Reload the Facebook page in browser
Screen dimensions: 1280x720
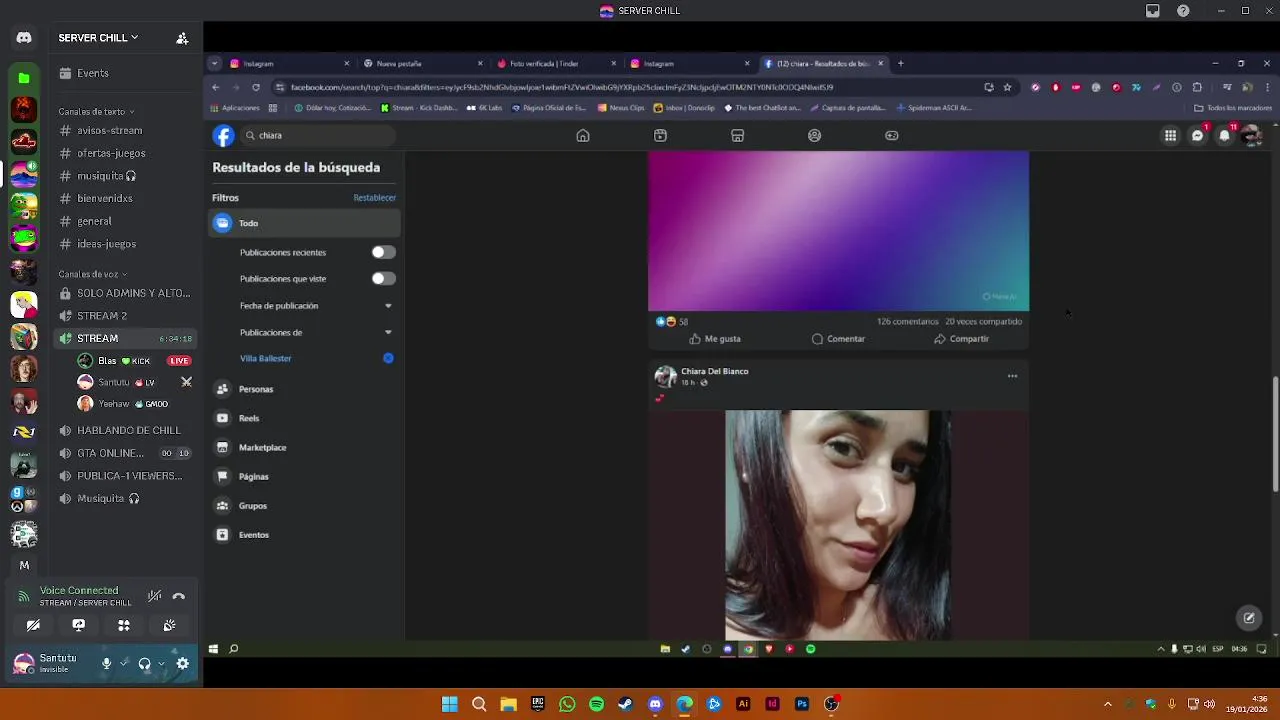point(256,87)
